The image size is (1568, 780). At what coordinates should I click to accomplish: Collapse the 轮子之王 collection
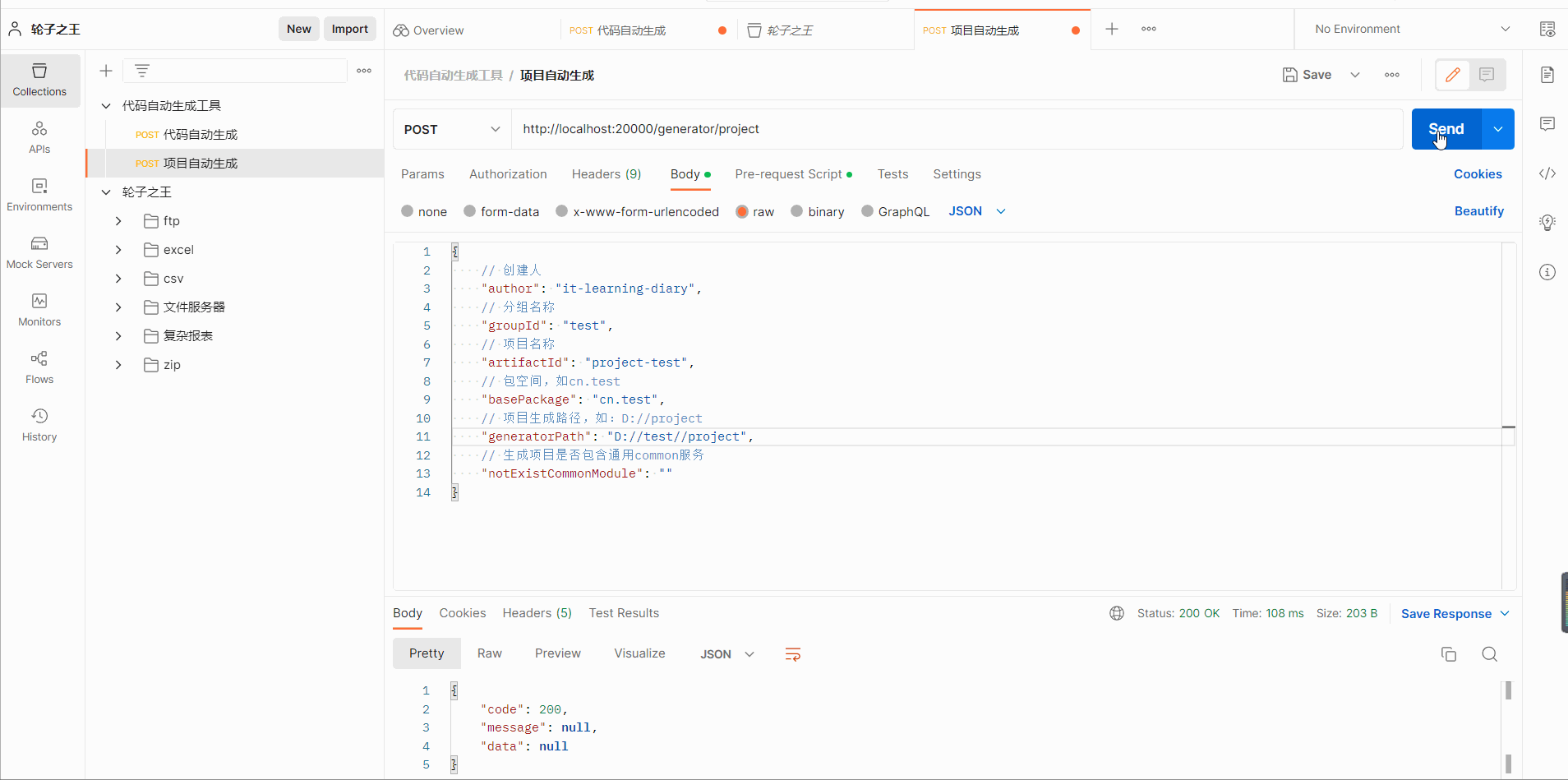(x=106, y=192)
